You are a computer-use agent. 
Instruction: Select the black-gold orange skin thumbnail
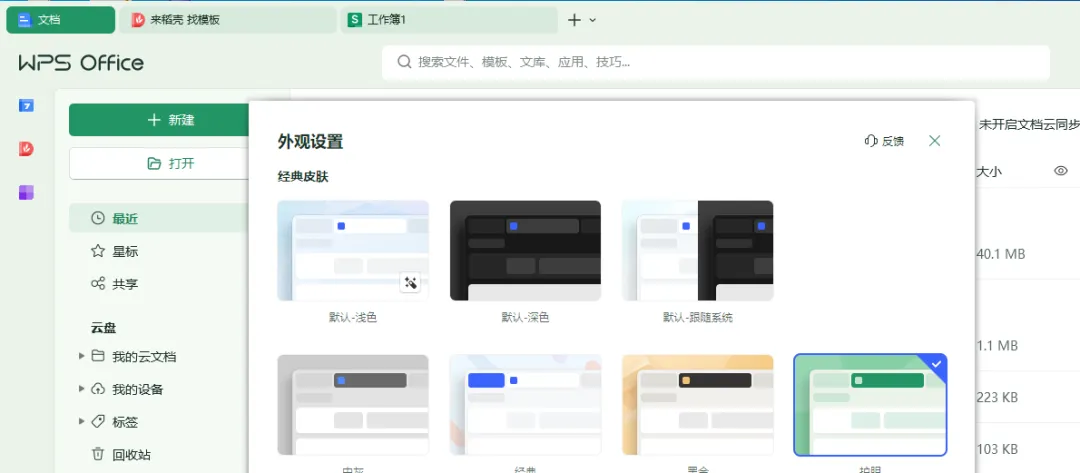pyautogui.click(x=697, y=405)
